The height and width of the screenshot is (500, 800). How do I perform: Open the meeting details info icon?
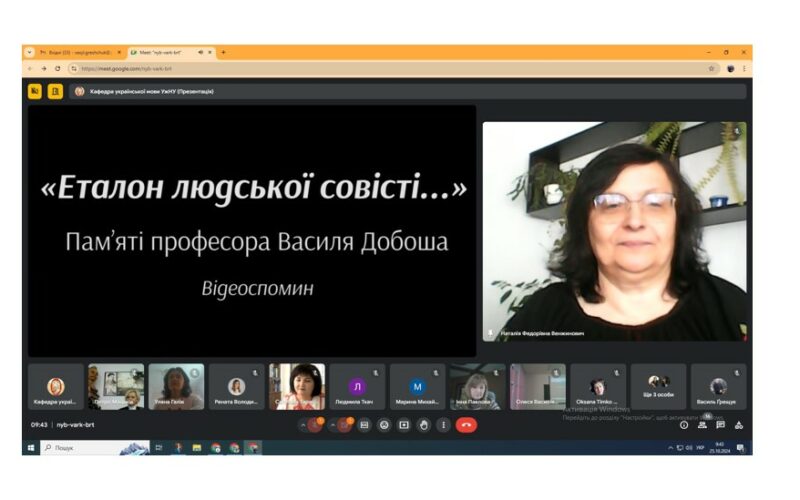(x=684, y=425)
